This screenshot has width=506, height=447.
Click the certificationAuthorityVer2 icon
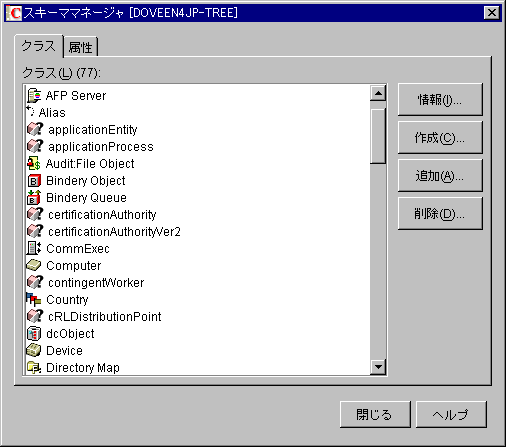(35, 231)
